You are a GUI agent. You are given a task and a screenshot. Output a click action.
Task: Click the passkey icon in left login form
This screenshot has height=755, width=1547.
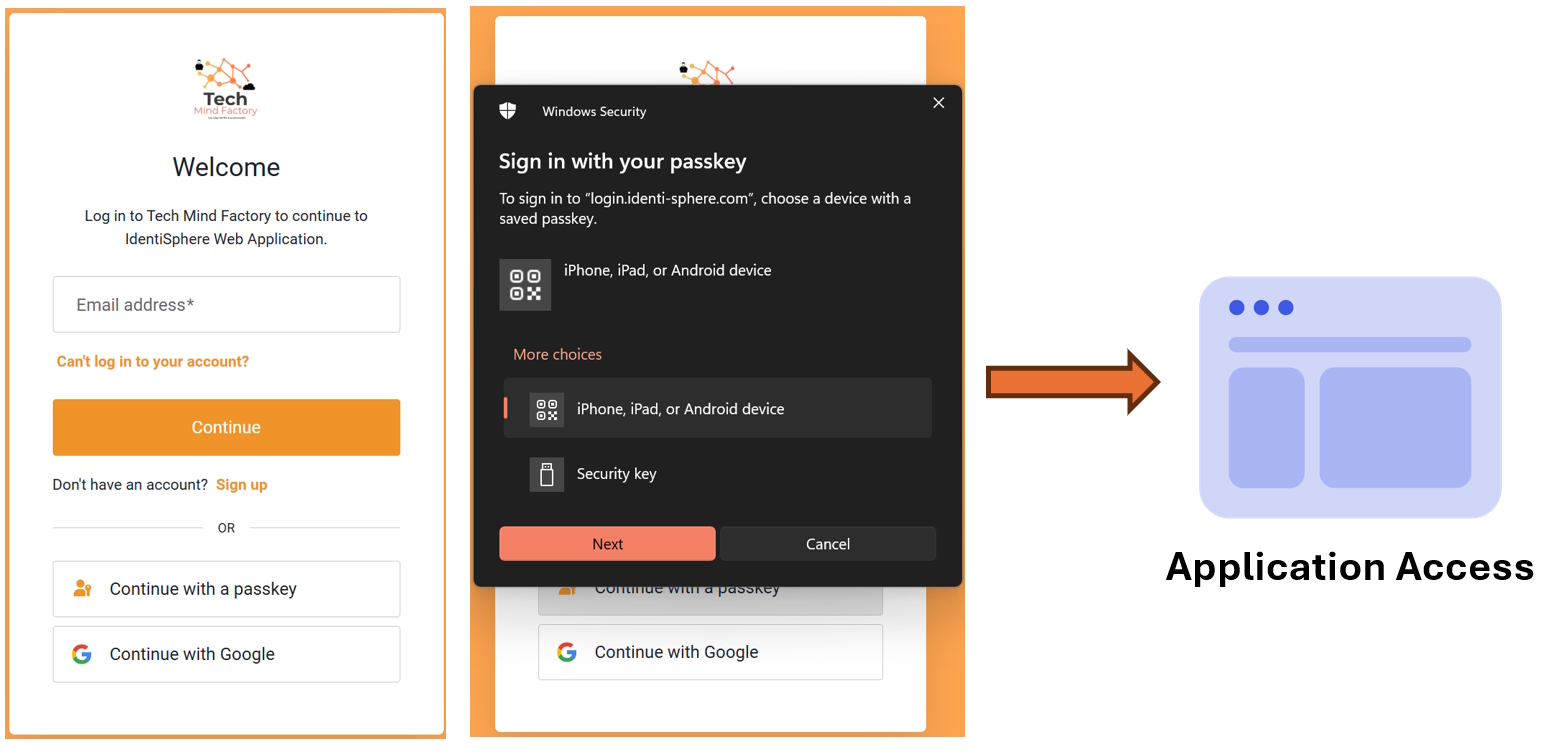[82, 589]
